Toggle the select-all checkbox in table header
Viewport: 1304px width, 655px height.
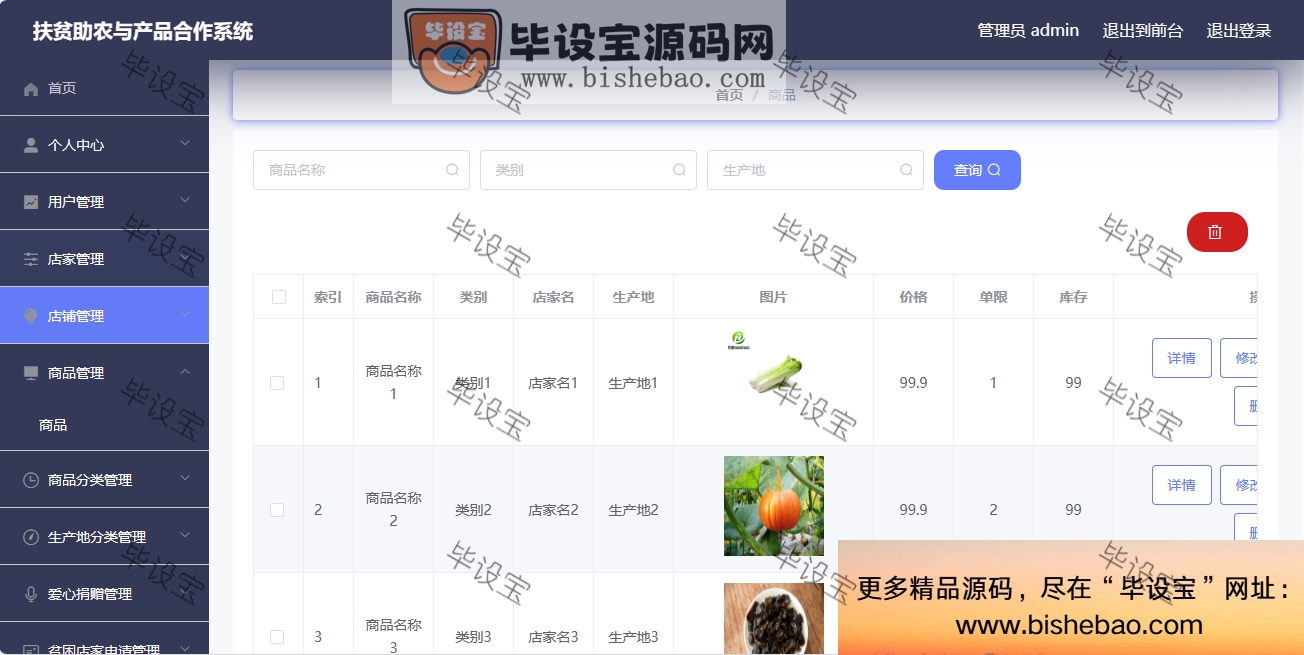278,297
